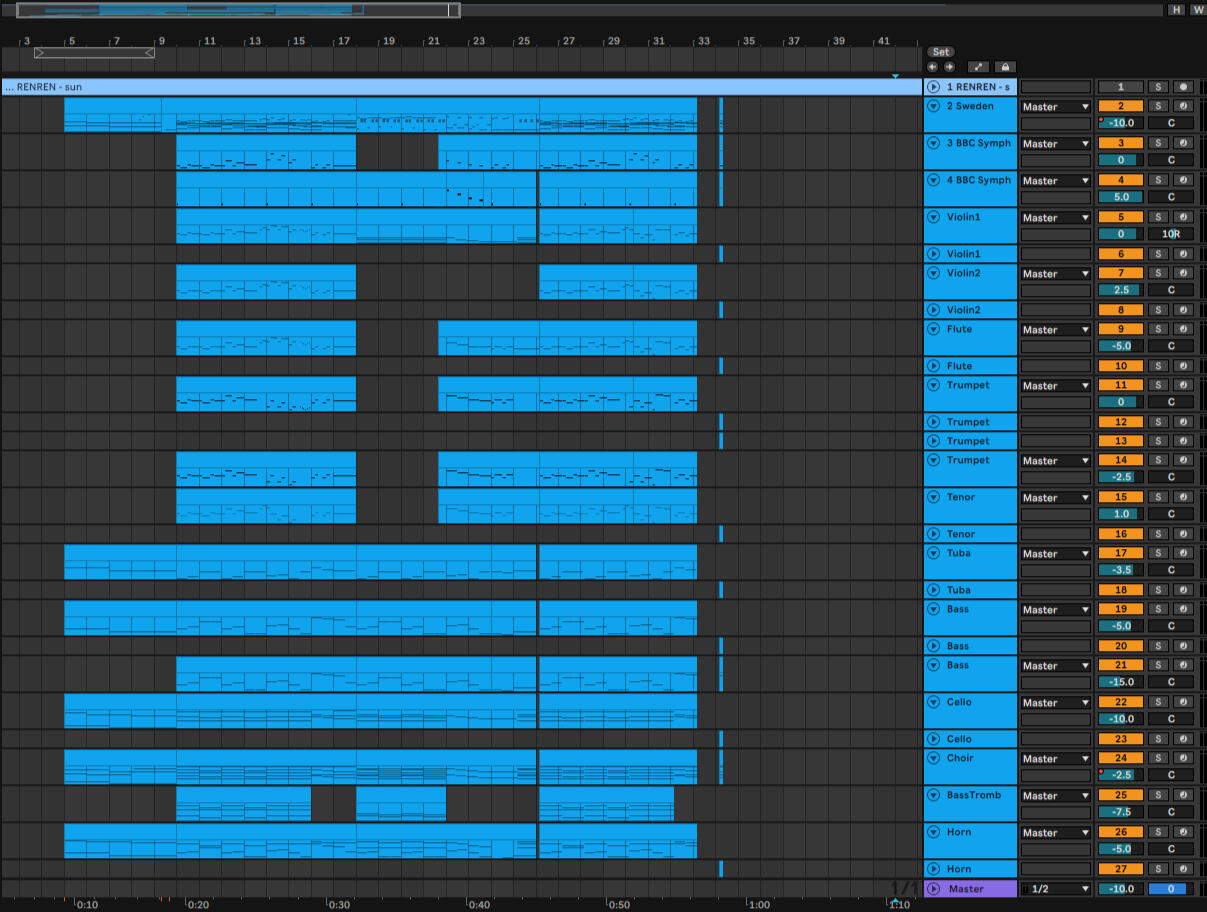Screen dimensions: 1207x912
Task: Click bar 21 on the timeline ruler
Action: click(433, 41)
